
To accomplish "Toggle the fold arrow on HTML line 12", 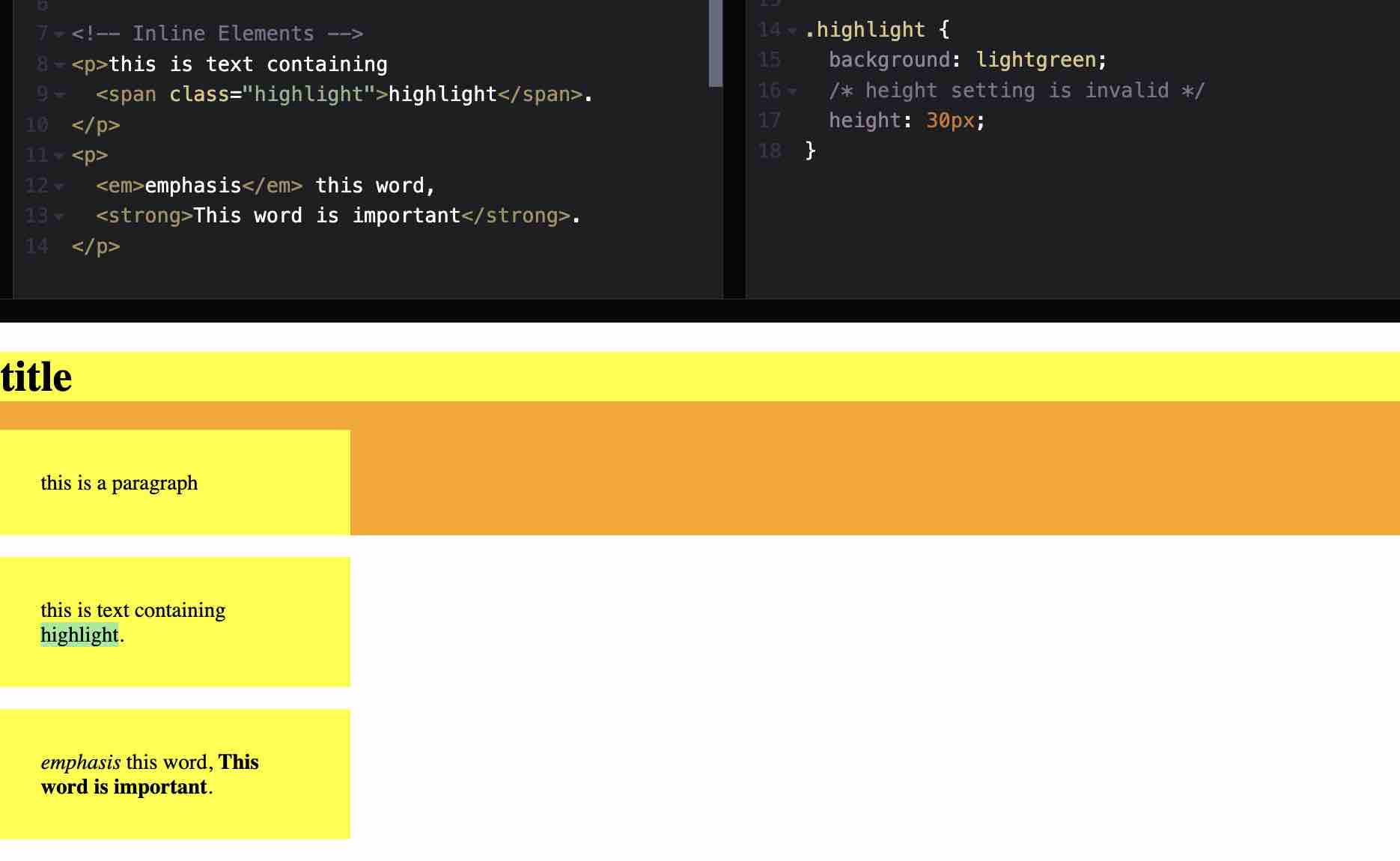I will (x=59, y=186).
